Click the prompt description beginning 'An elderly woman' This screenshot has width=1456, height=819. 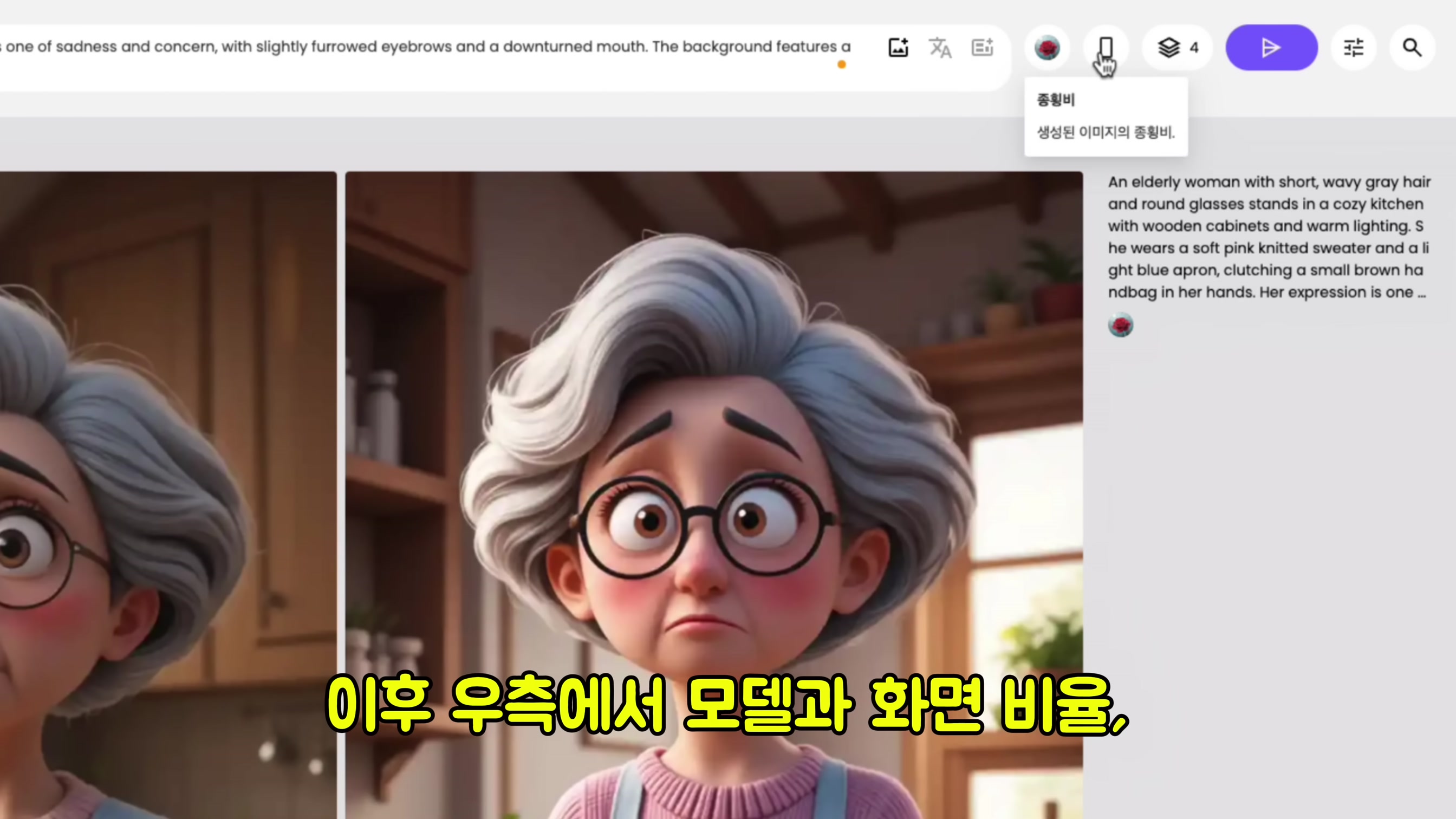(1269, 237)
